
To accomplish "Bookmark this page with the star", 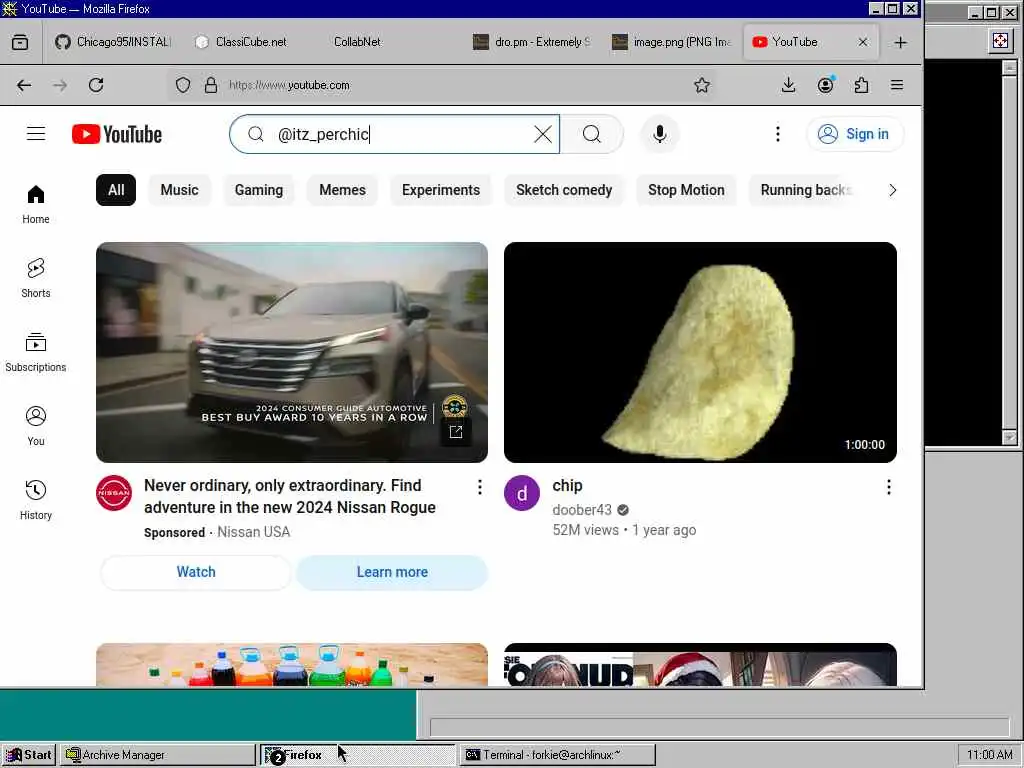I will 702,85.
